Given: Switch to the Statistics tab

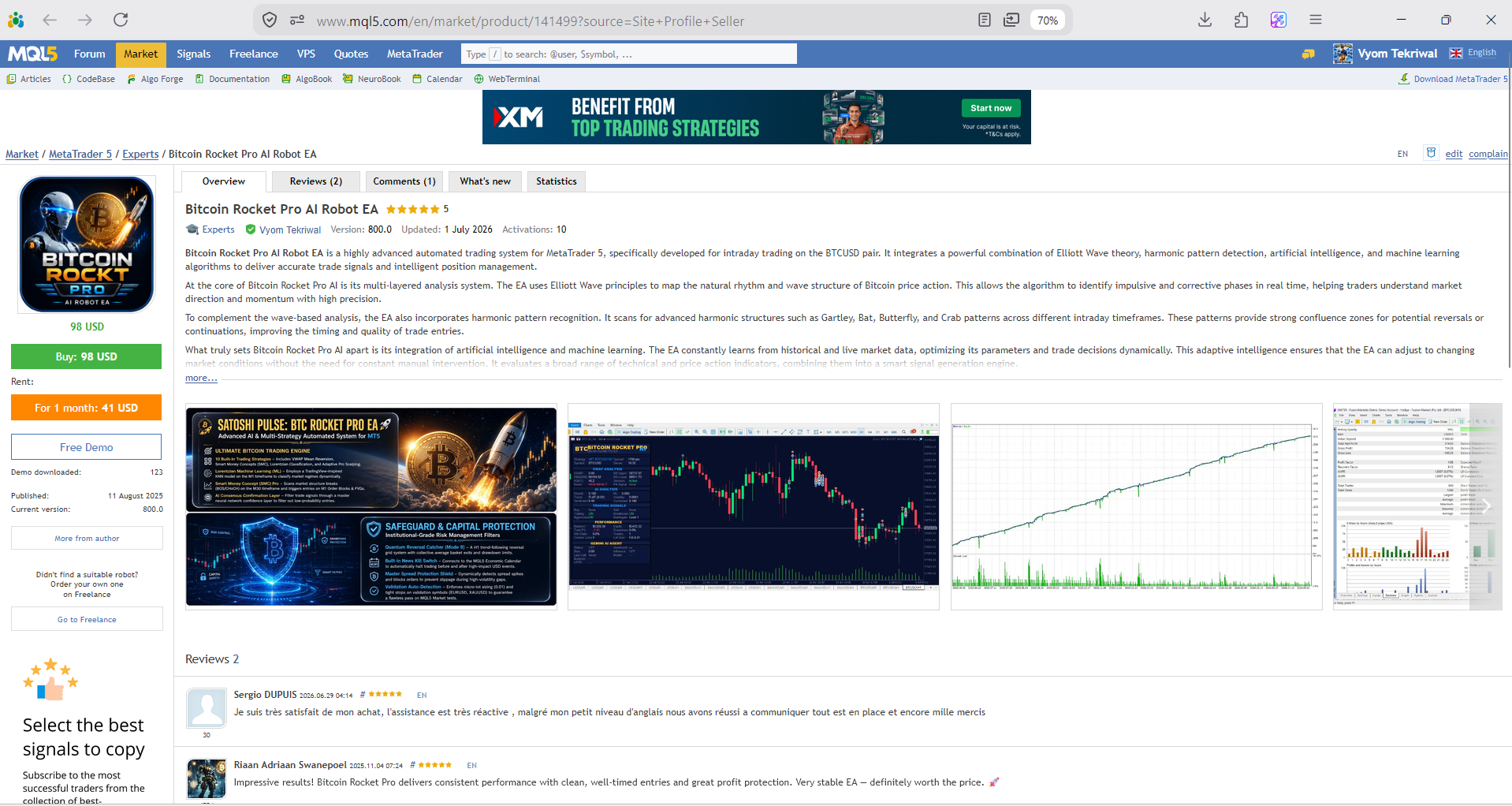Looking at the screenshot, I should (x=557, y=181).
